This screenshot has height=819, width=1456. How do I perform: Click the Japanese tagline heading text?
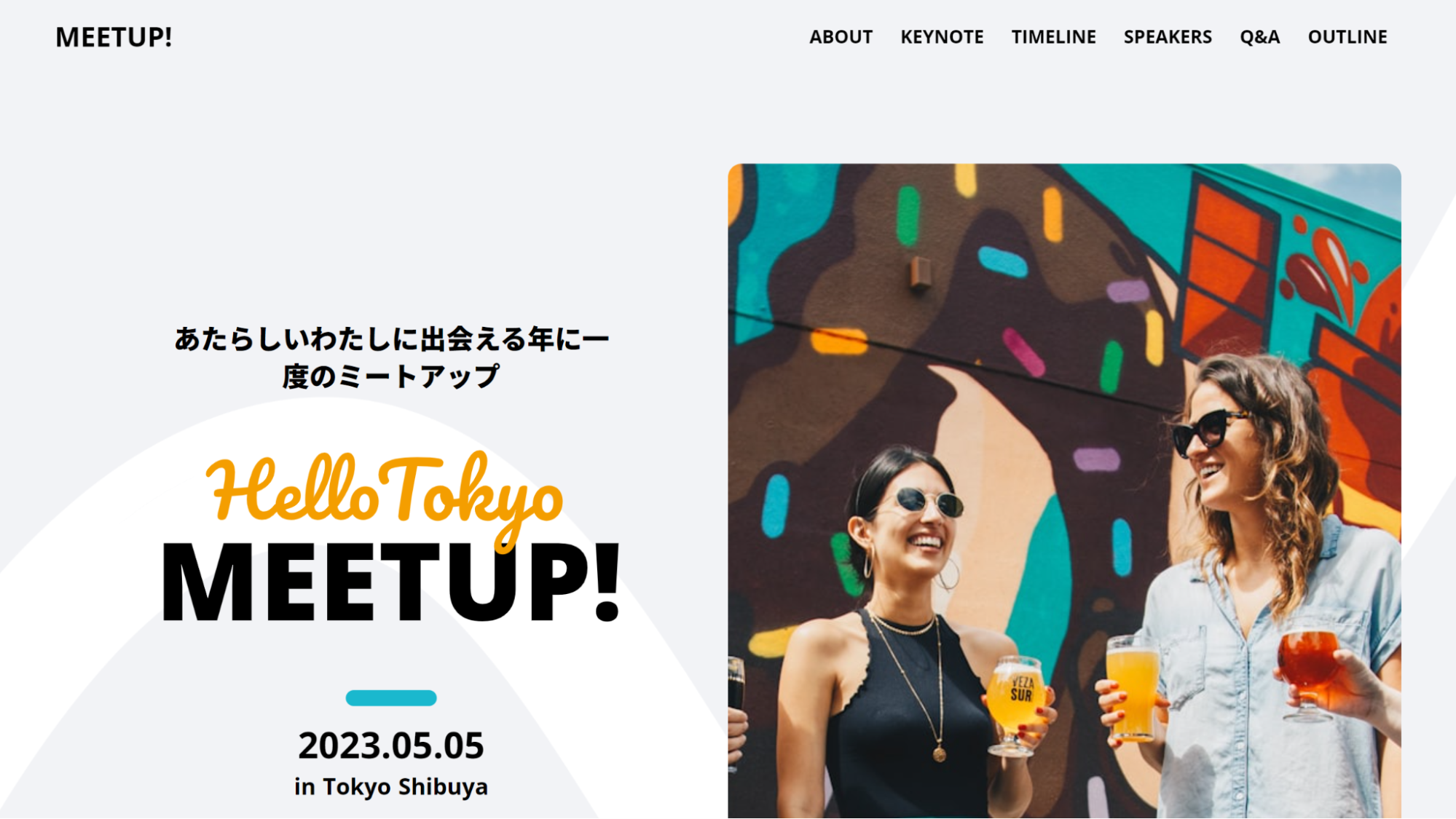[391, 357]
